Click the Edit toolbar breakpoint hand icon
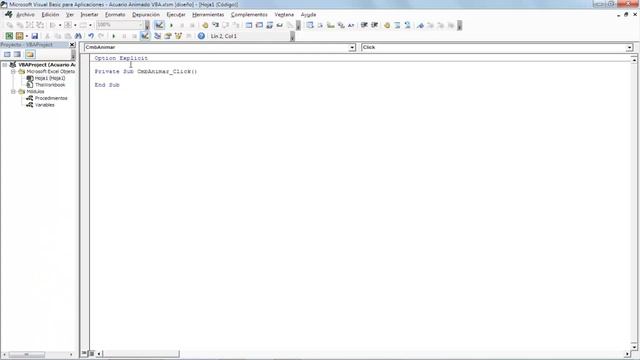 click(387, 25)
